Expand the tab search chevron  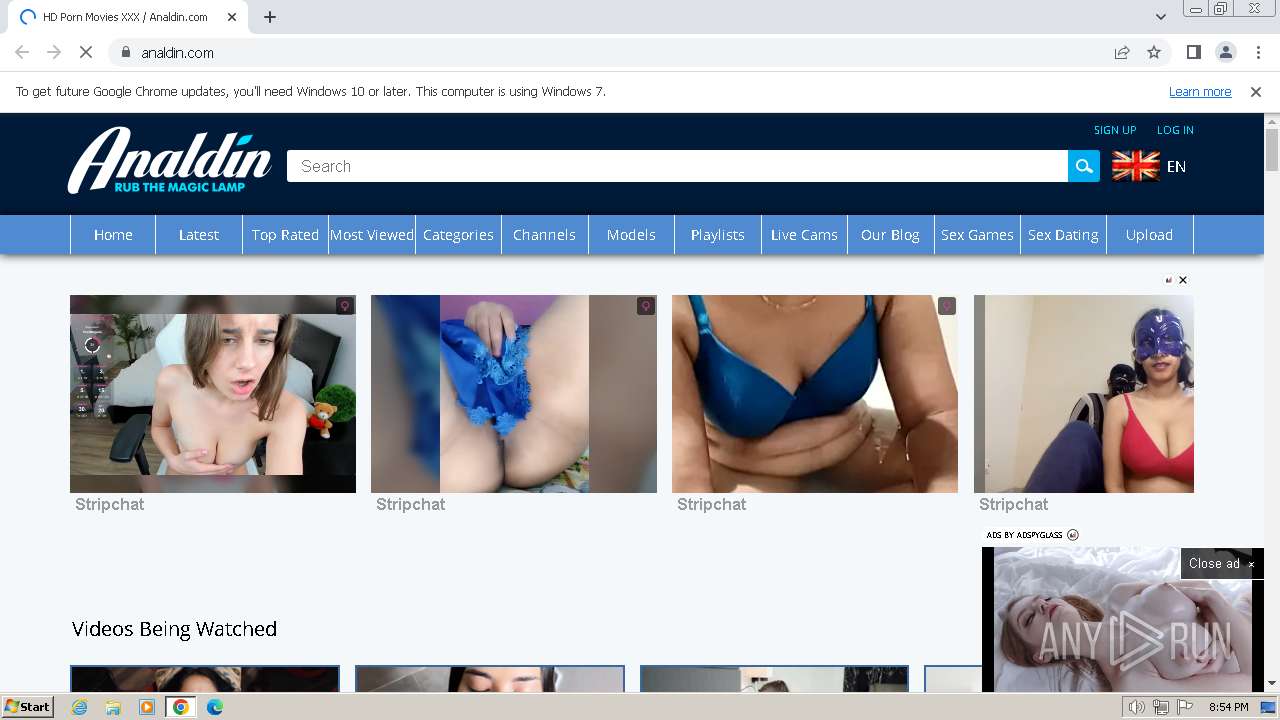1160,17
